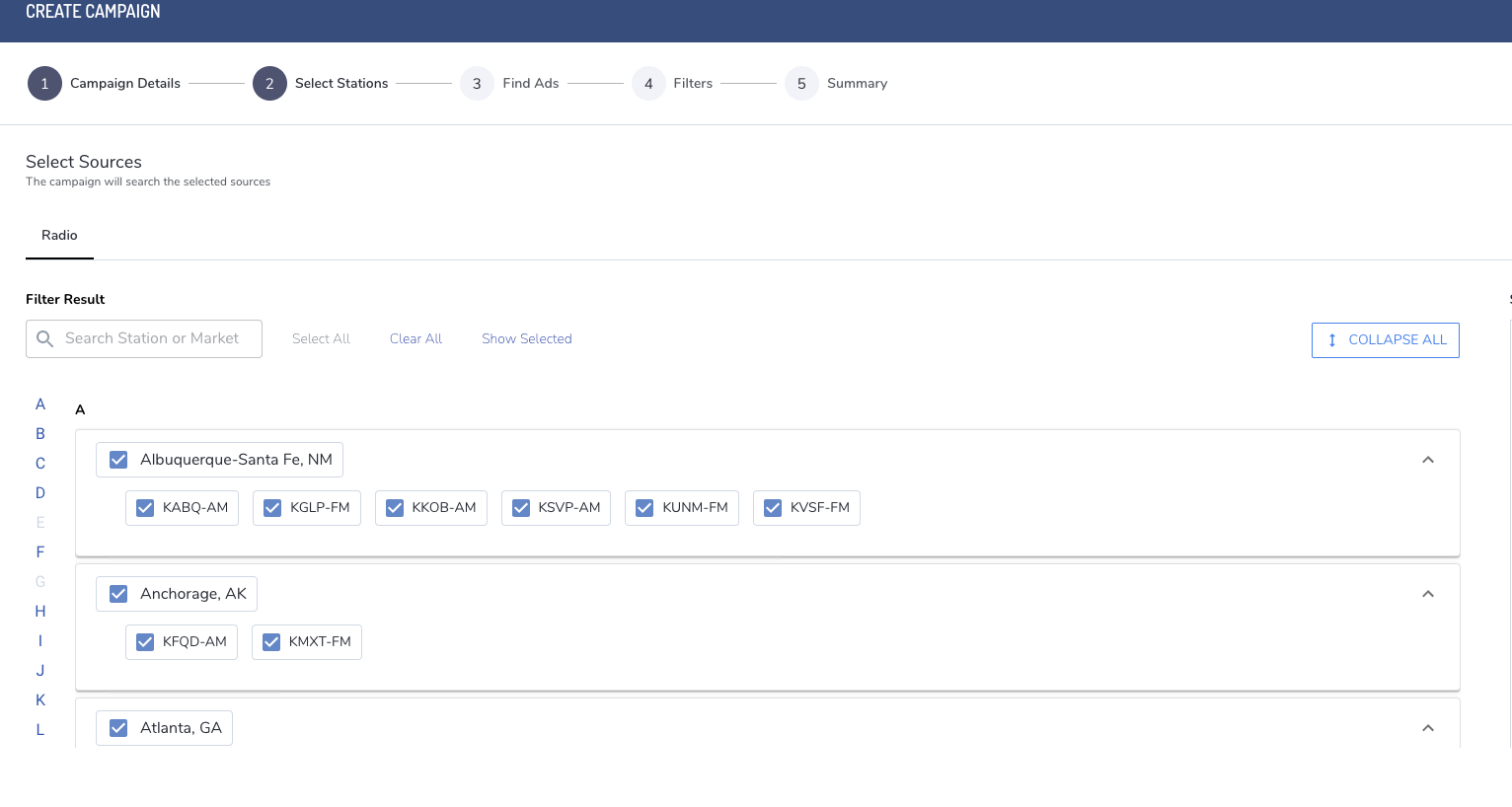Screen dimensions: 1512x807
Task: Toggle the Atlanta, GA checkbox off
Action: coord(117,727)
